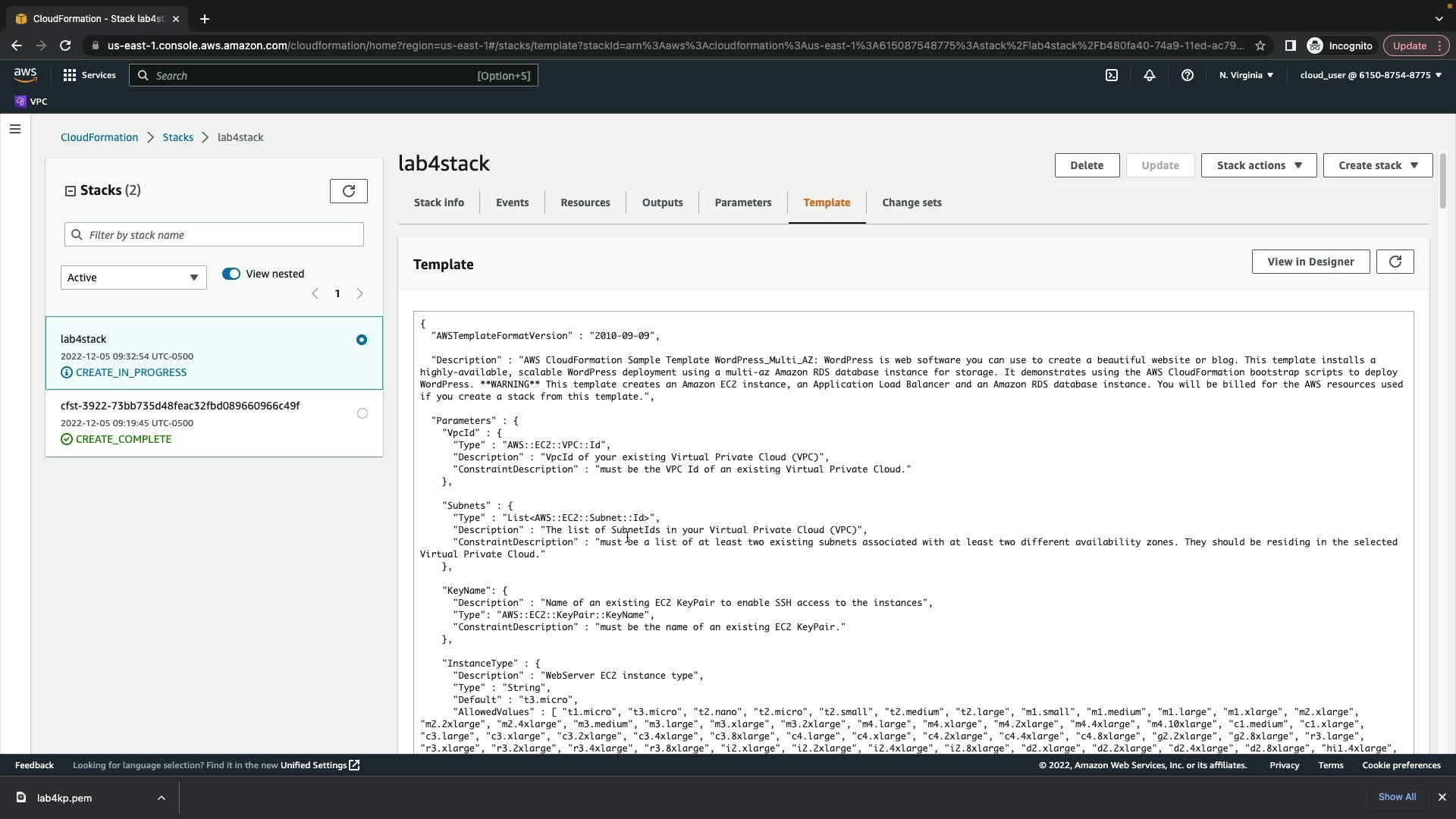Click the Delete stack button

pyautogui.click(x=1087, y=165)
